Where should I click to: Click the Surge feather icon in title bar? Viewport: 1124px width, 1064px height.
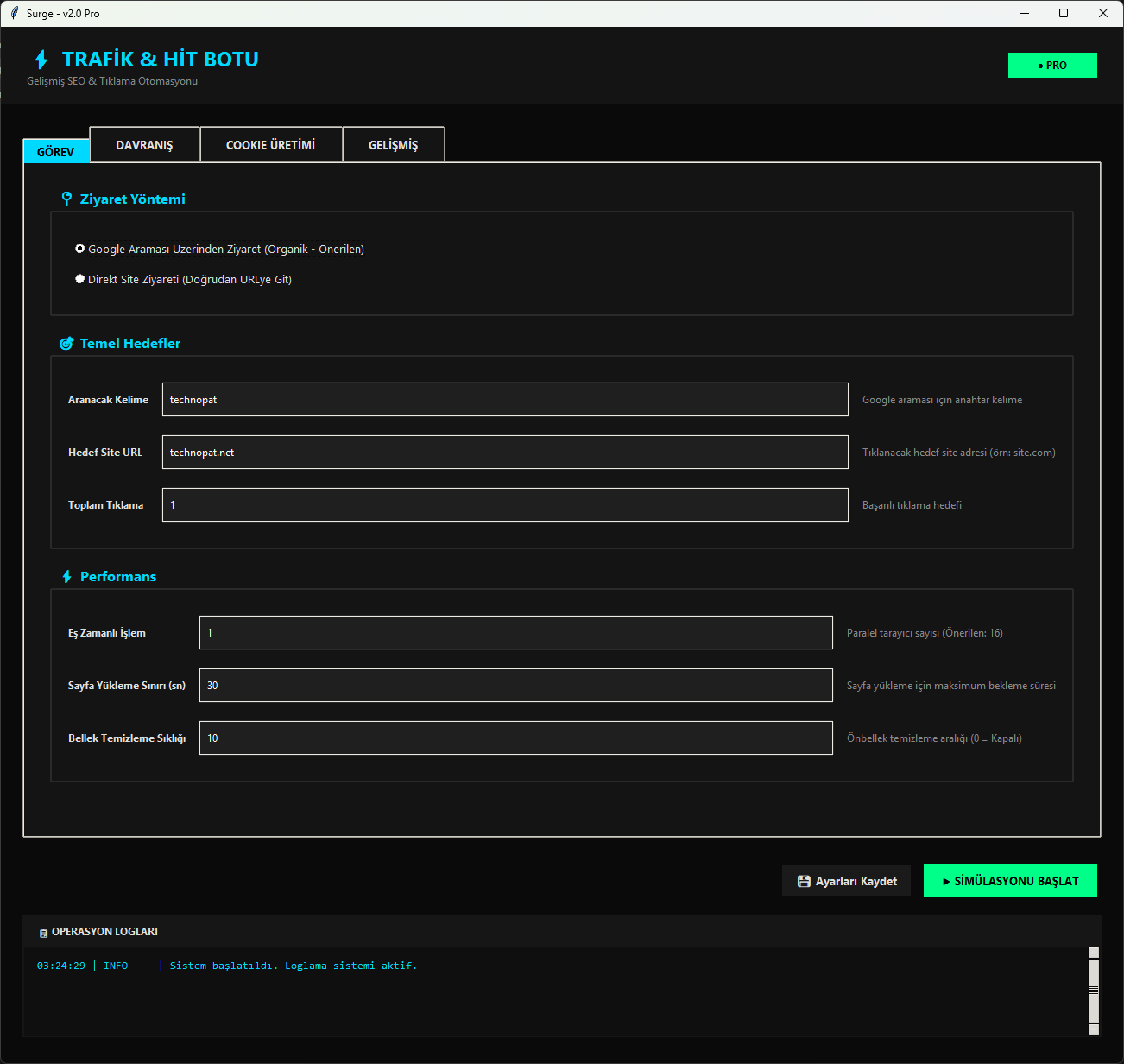[14, 13]
